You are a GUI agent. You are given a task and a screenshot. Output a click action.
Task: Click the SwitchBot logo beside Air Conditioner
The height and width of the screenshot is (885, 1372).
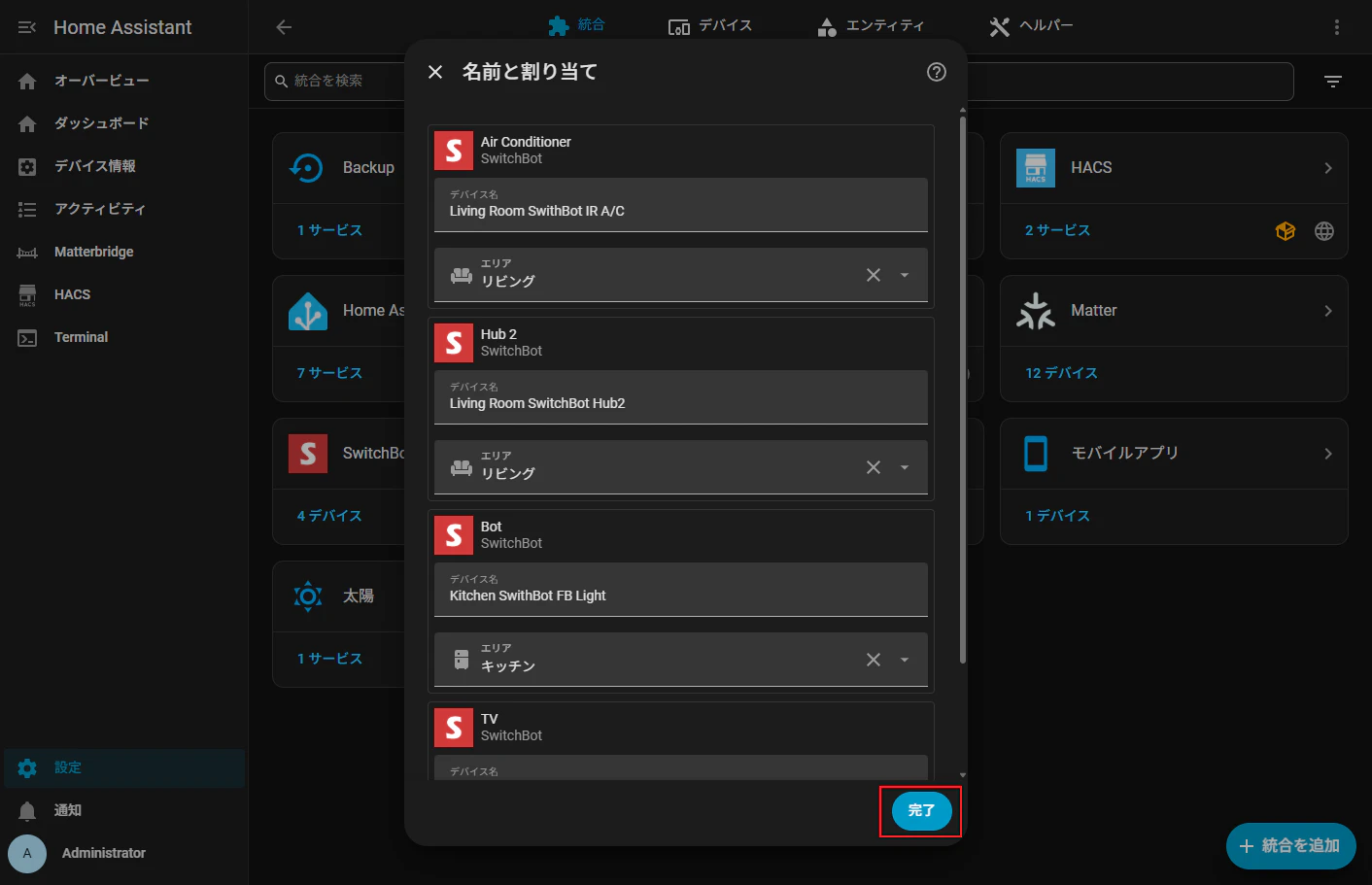click(x=454, y=151)
